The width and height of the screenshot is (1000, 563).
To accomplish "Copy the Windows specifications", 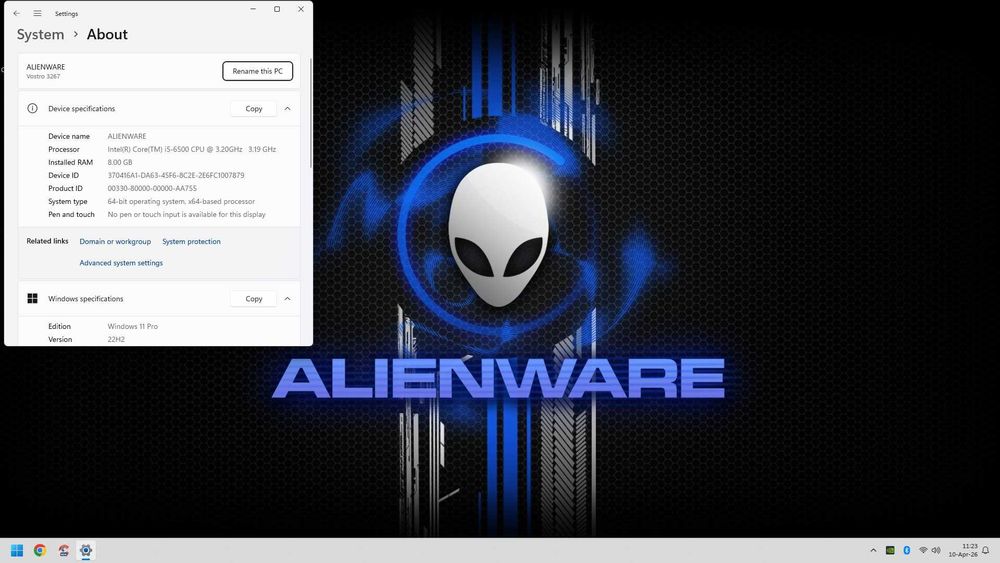I will coord(254,298).
